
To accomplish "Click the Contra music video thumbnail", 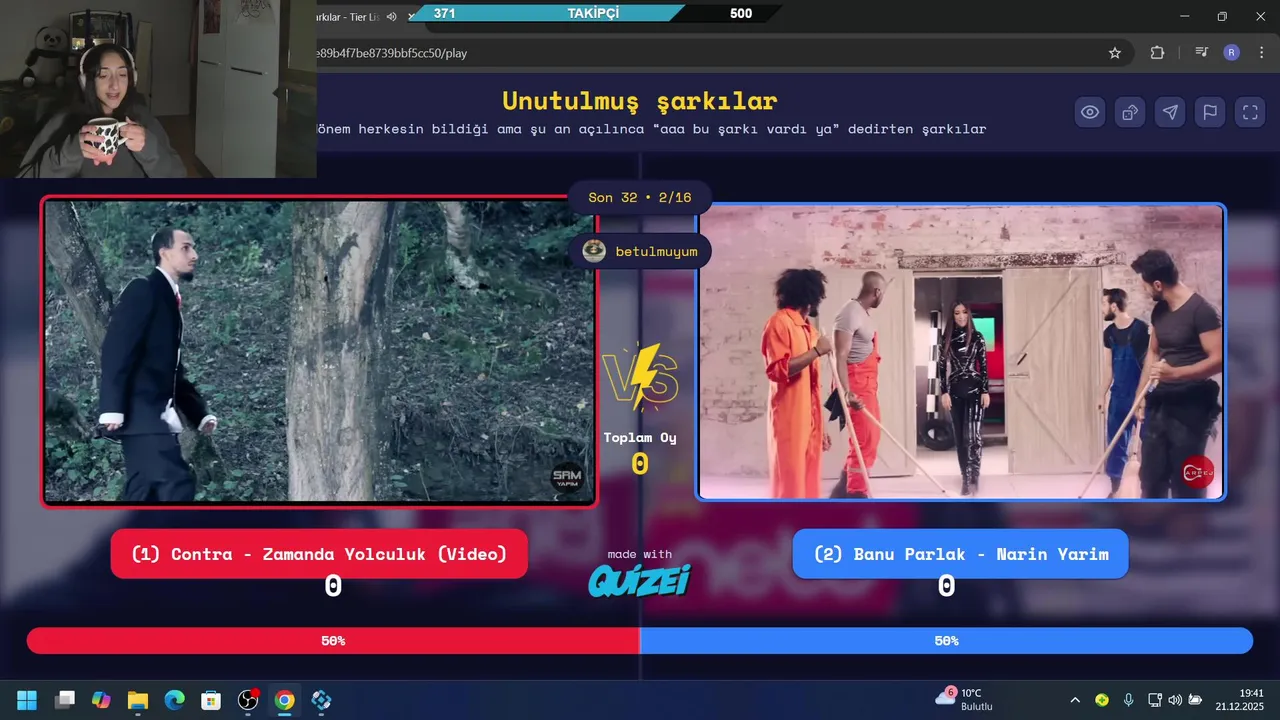I will click(x=319, y=352).
